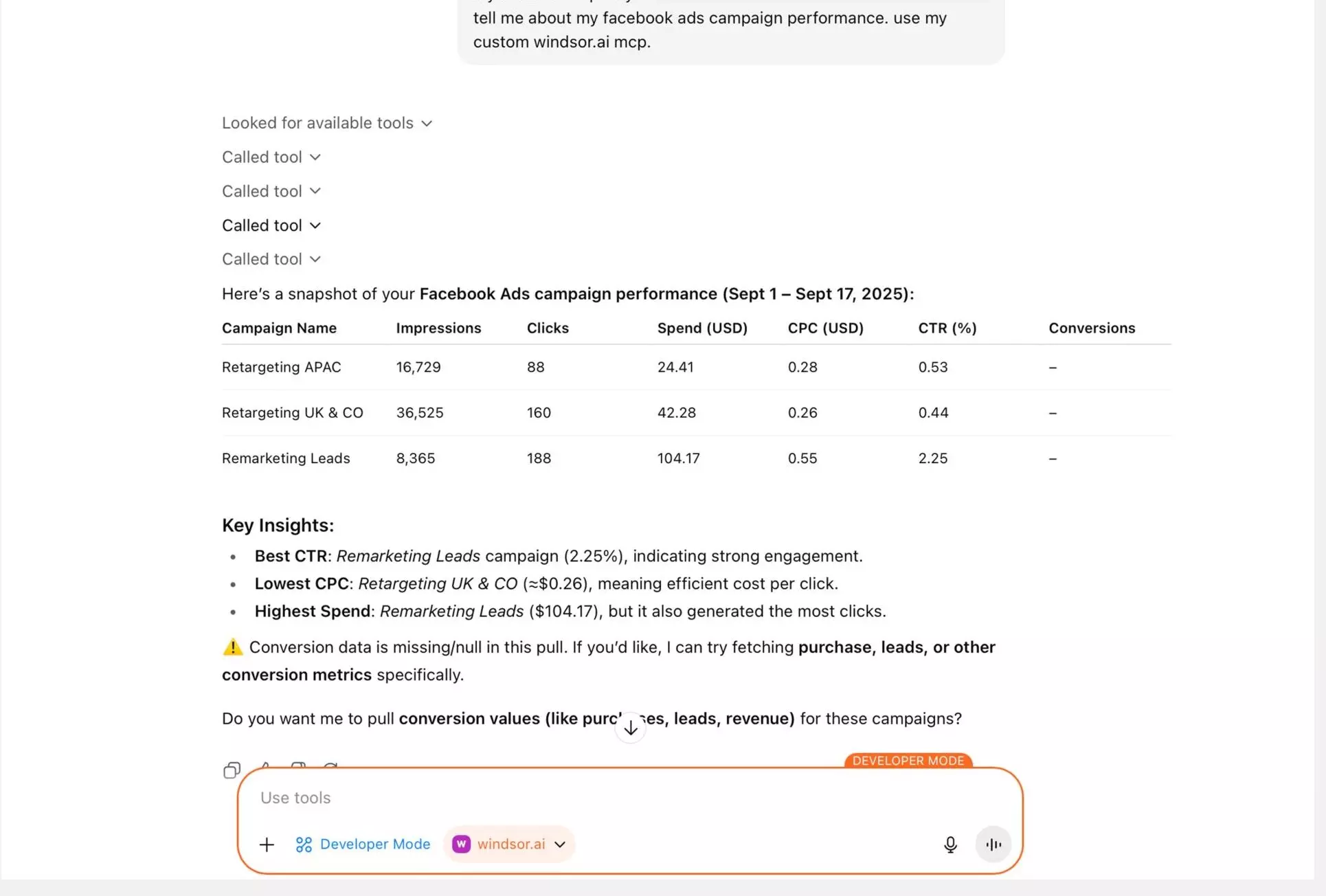Start voice mode with waveform icon
The height and width of the screenshot is (896, 1326).
click(x=993, y=844)
